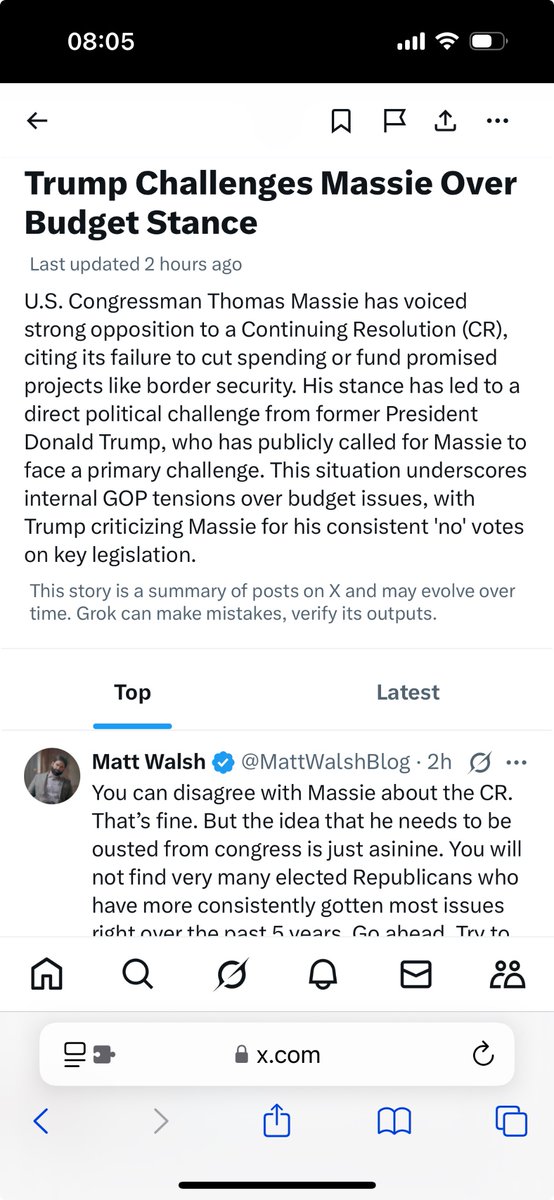This screenshot has height=1200, width=554.
Task: Go to the Home tab in bottom navigation
Action: 47,973
